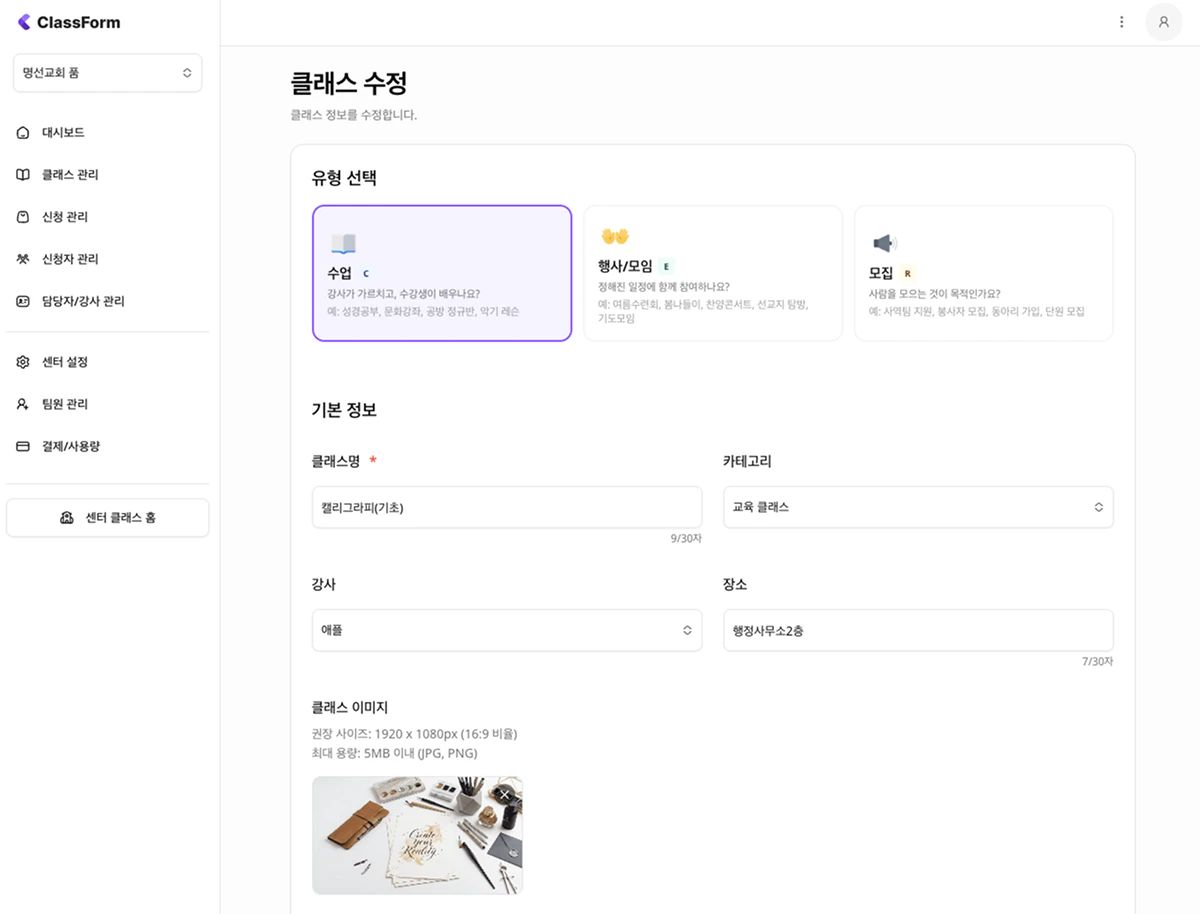Click the 결제/사용량 card icon

23,446
